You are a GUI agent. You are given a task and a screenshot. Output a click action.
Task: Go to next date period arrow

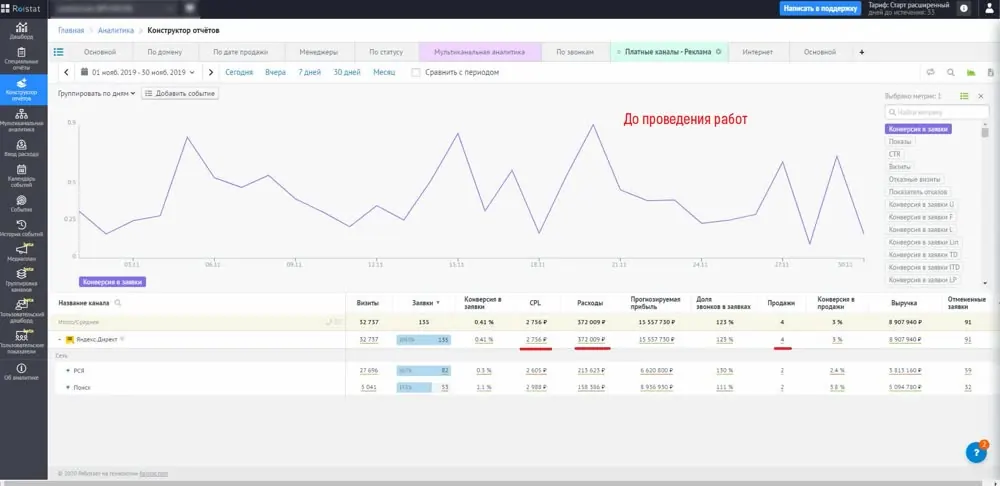point(210,73)
